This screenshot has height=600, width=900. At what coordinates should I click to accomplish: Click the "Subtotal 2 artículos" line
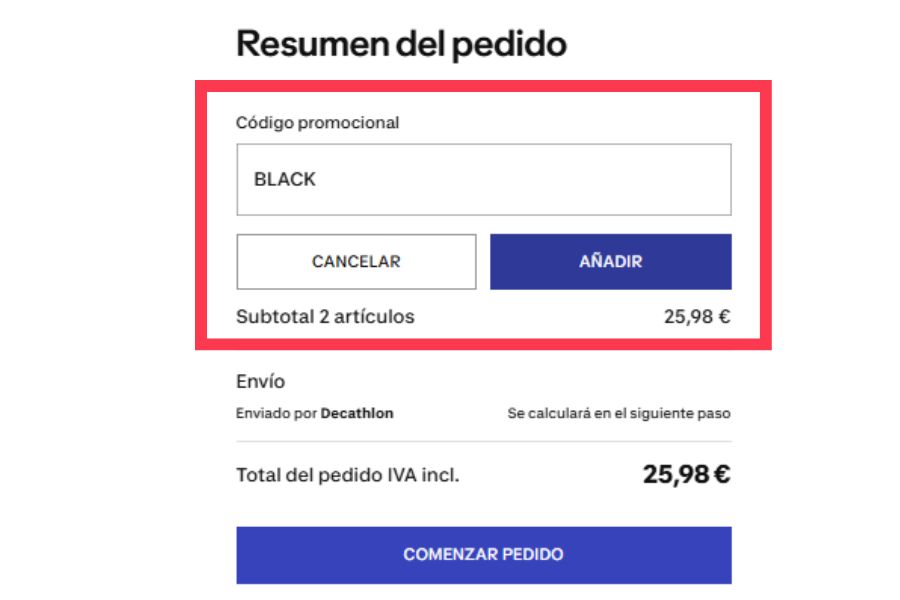(318, 318)
